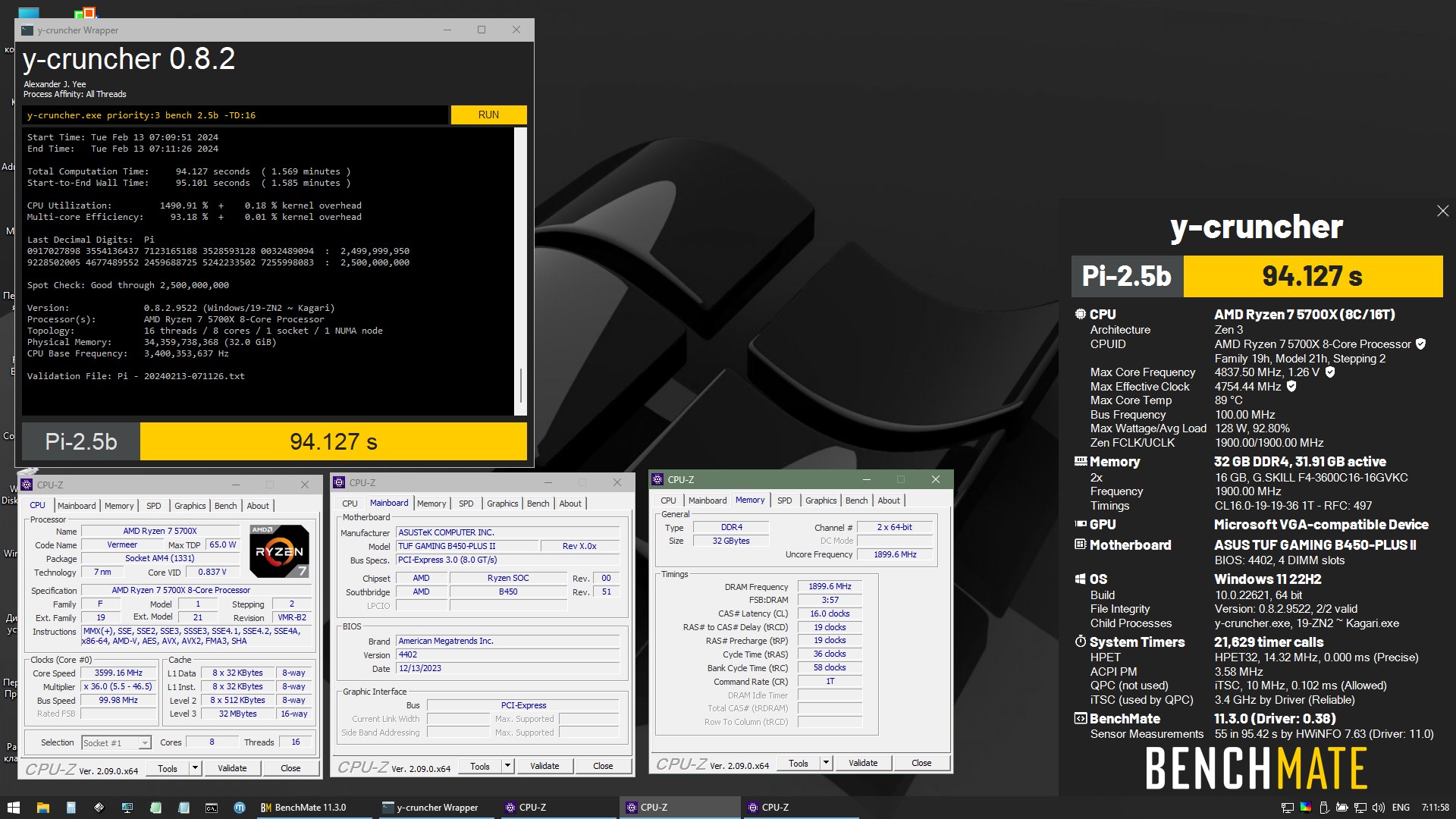Click the ENG language indicator in the system tray

pos(1401,808)
